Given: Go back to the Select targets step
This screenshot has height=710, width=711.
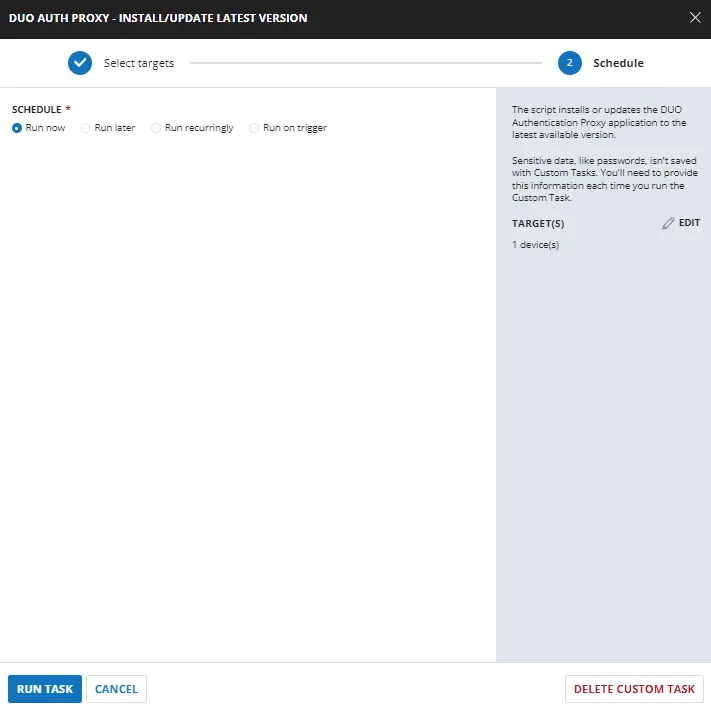Looking at the screenshot, I should pyautogui.click(x=139, y=63).
